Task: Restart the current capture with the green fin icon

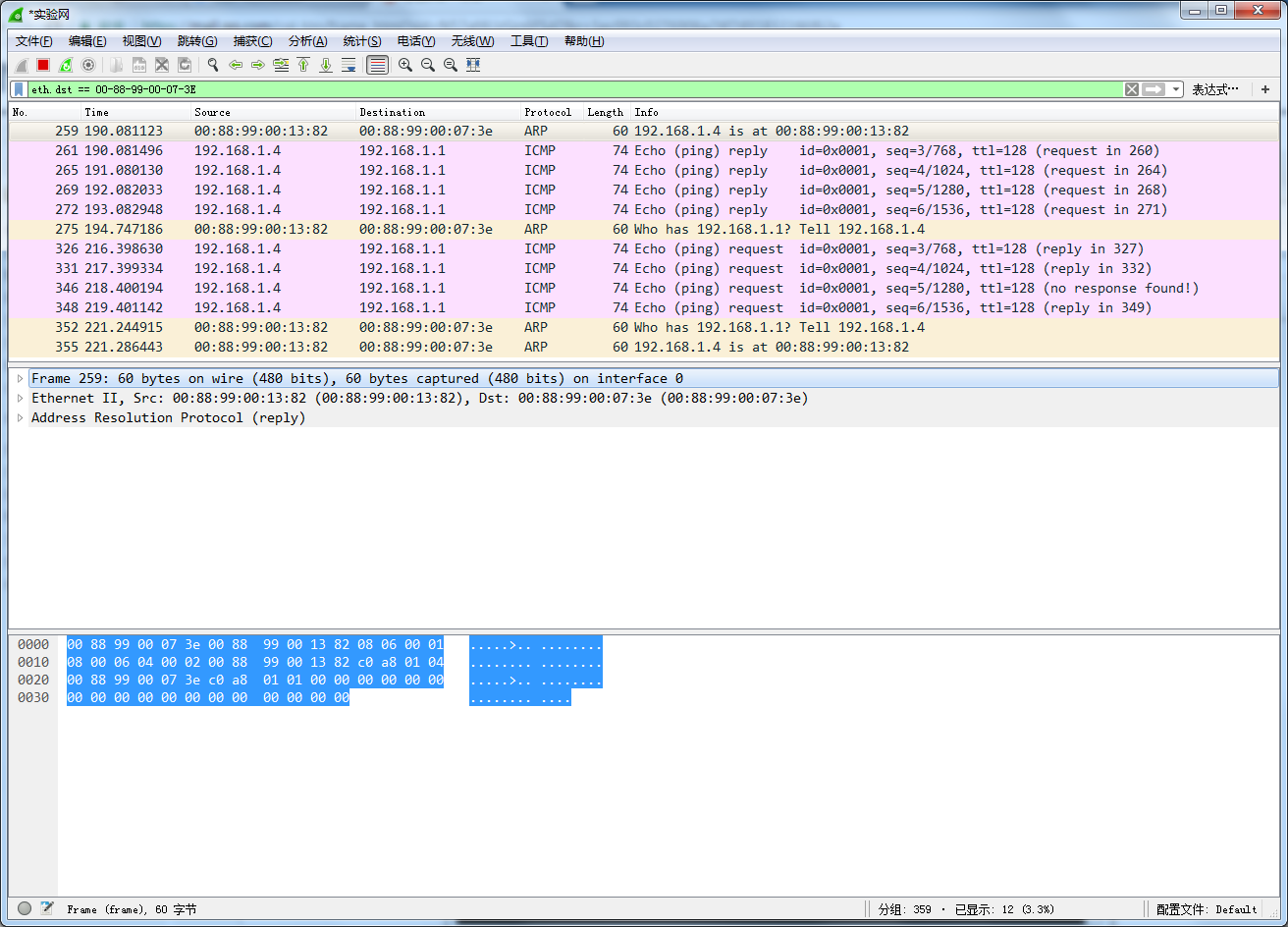Action: coord(66,65)
